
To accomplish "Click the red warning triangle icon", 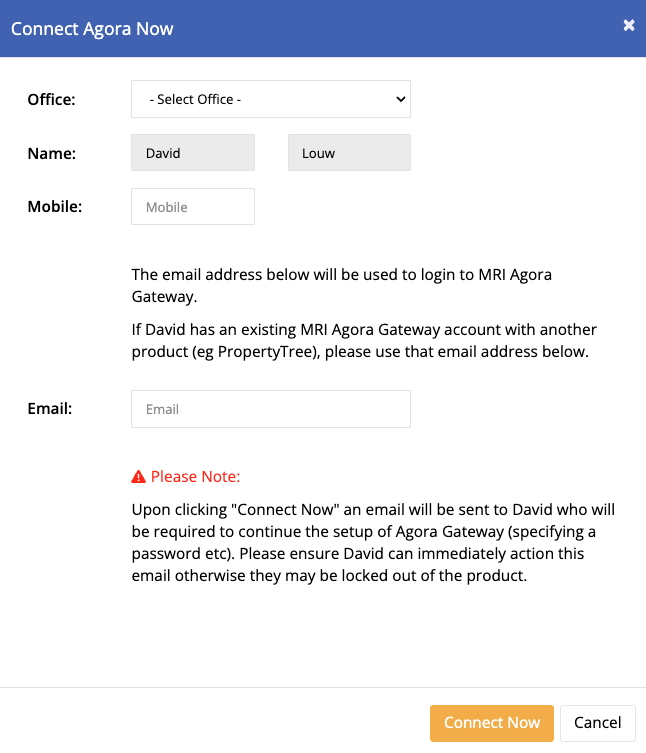I will (138, 476).
